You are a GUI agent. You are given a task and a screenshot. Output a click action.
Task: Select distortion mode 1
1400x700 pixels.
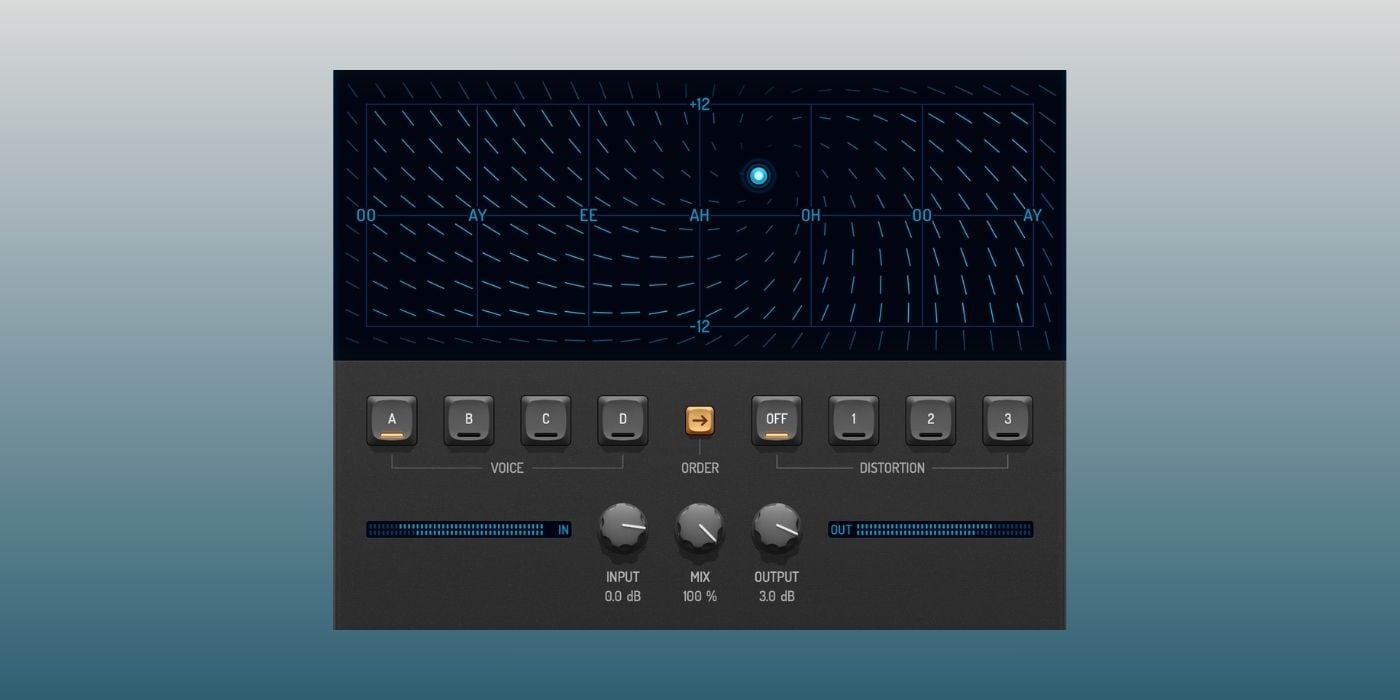(x=854, y=421)
